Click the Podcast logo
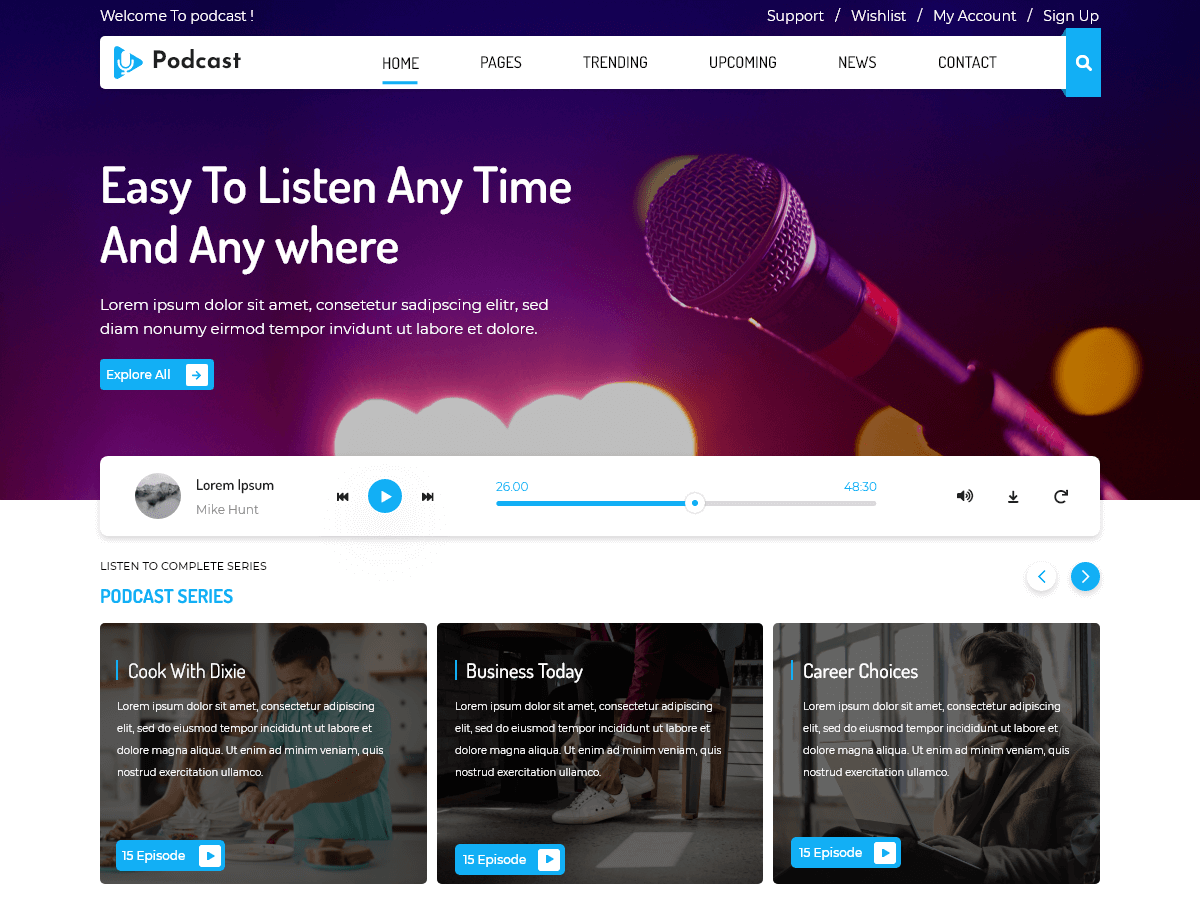 [178, 62]
